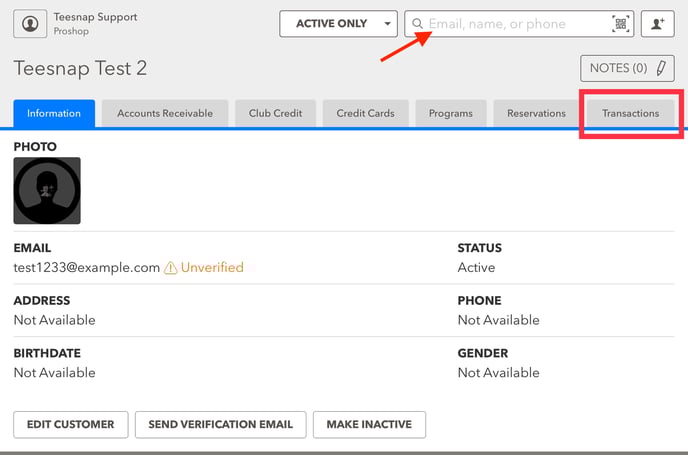Open the Transactions tab
The image size is (688, 455).
[630, 113]
